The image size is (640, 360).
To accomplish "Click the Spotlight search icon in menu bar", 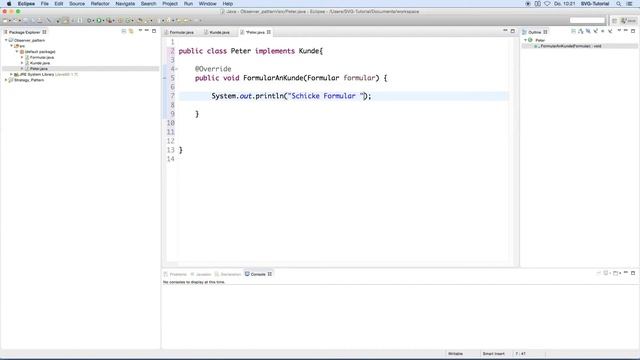I will (x=619, y=4).
